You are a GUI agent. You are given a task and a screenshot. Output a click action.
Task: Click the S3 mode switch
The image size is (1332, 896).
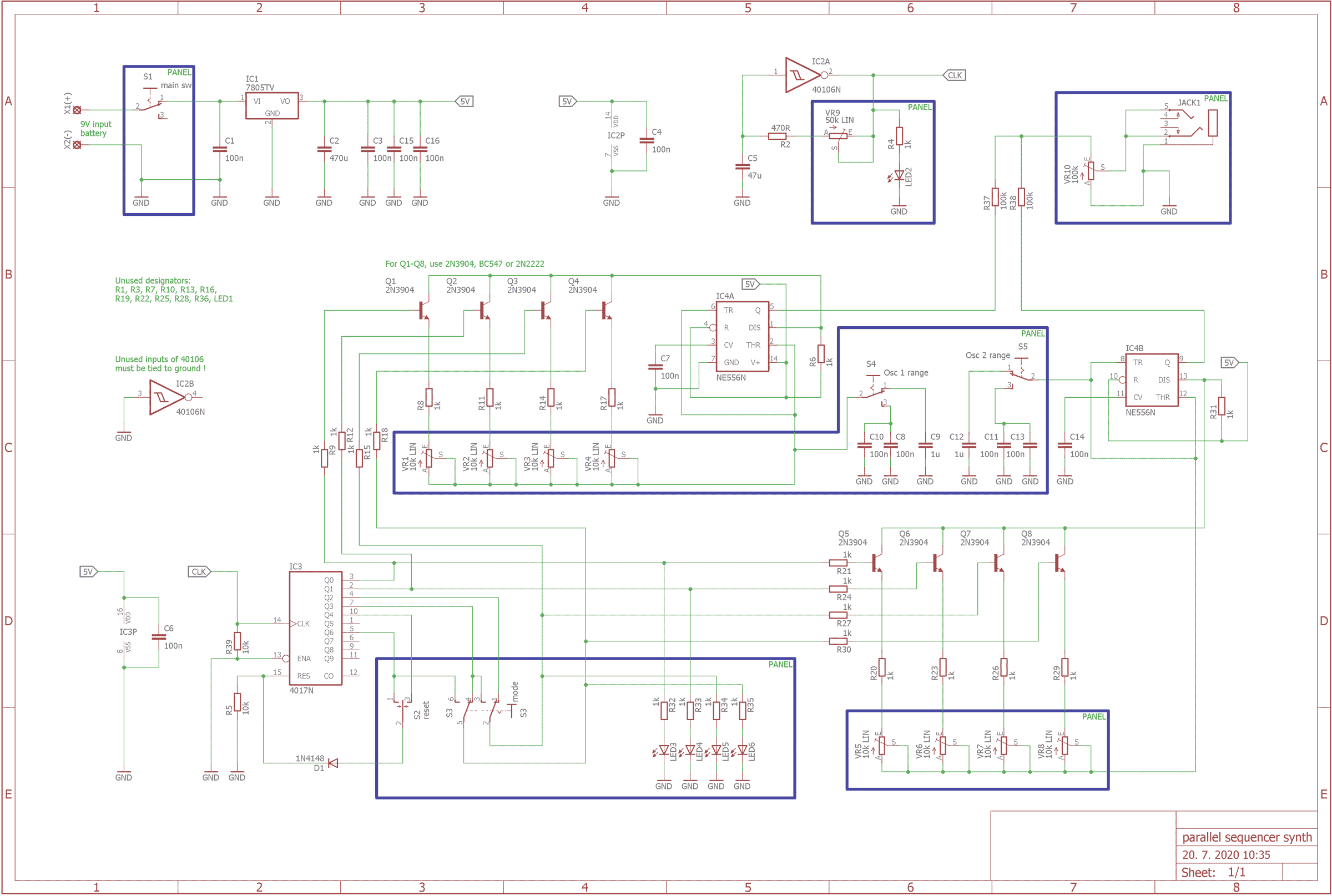tap(496, 711)
